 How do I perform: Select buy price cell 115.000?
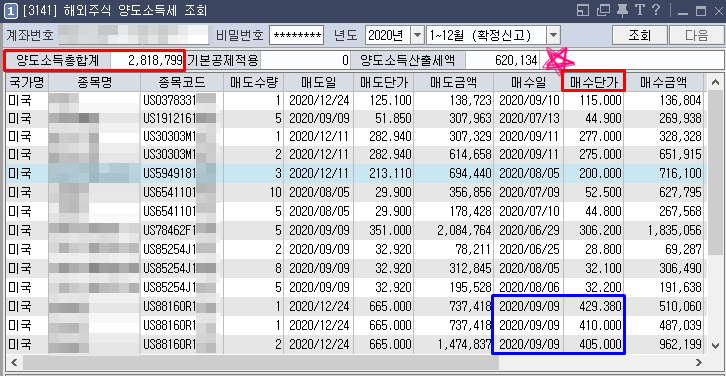(594, 100)
